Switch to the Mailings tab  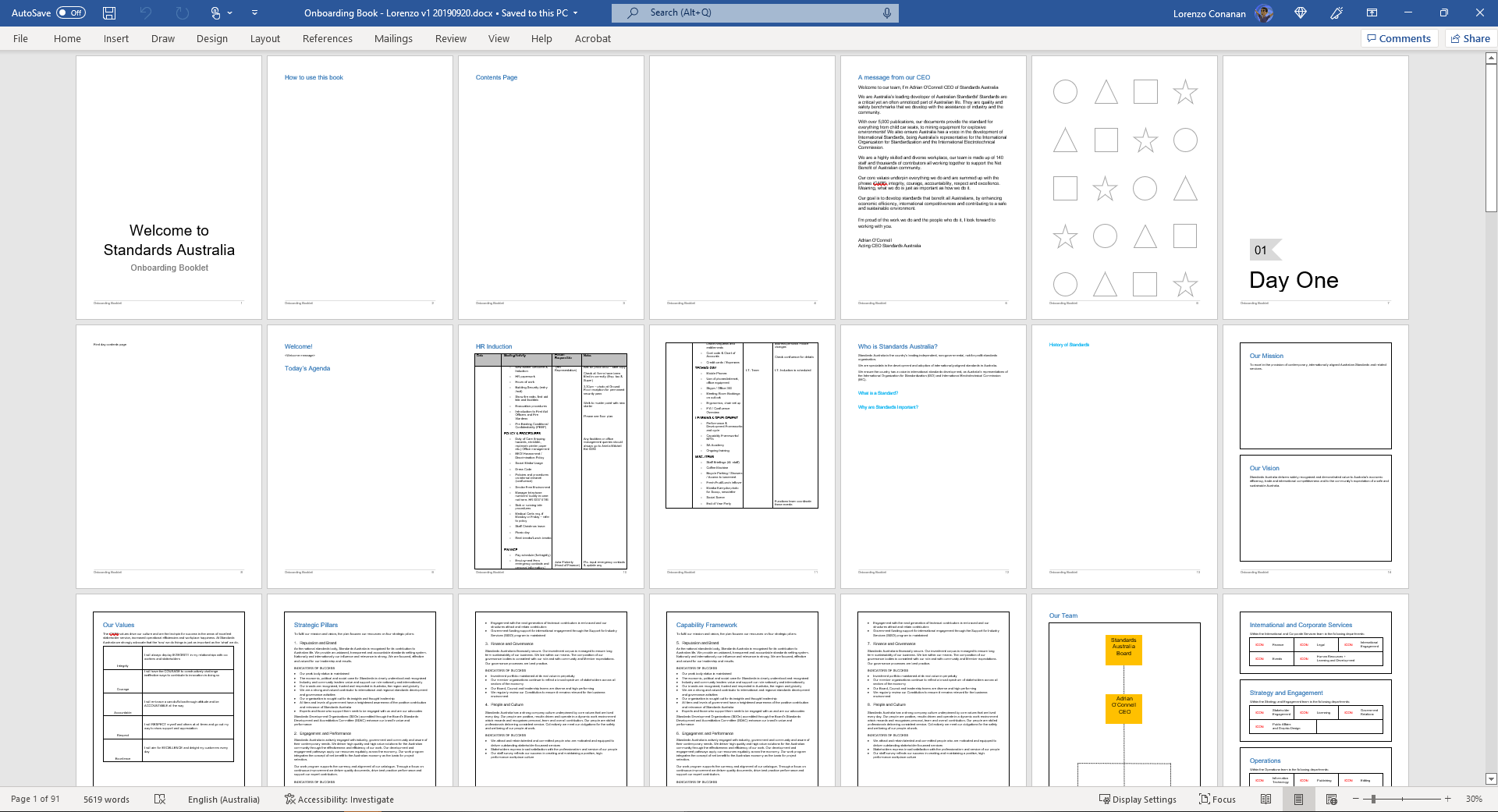point(393,38)
